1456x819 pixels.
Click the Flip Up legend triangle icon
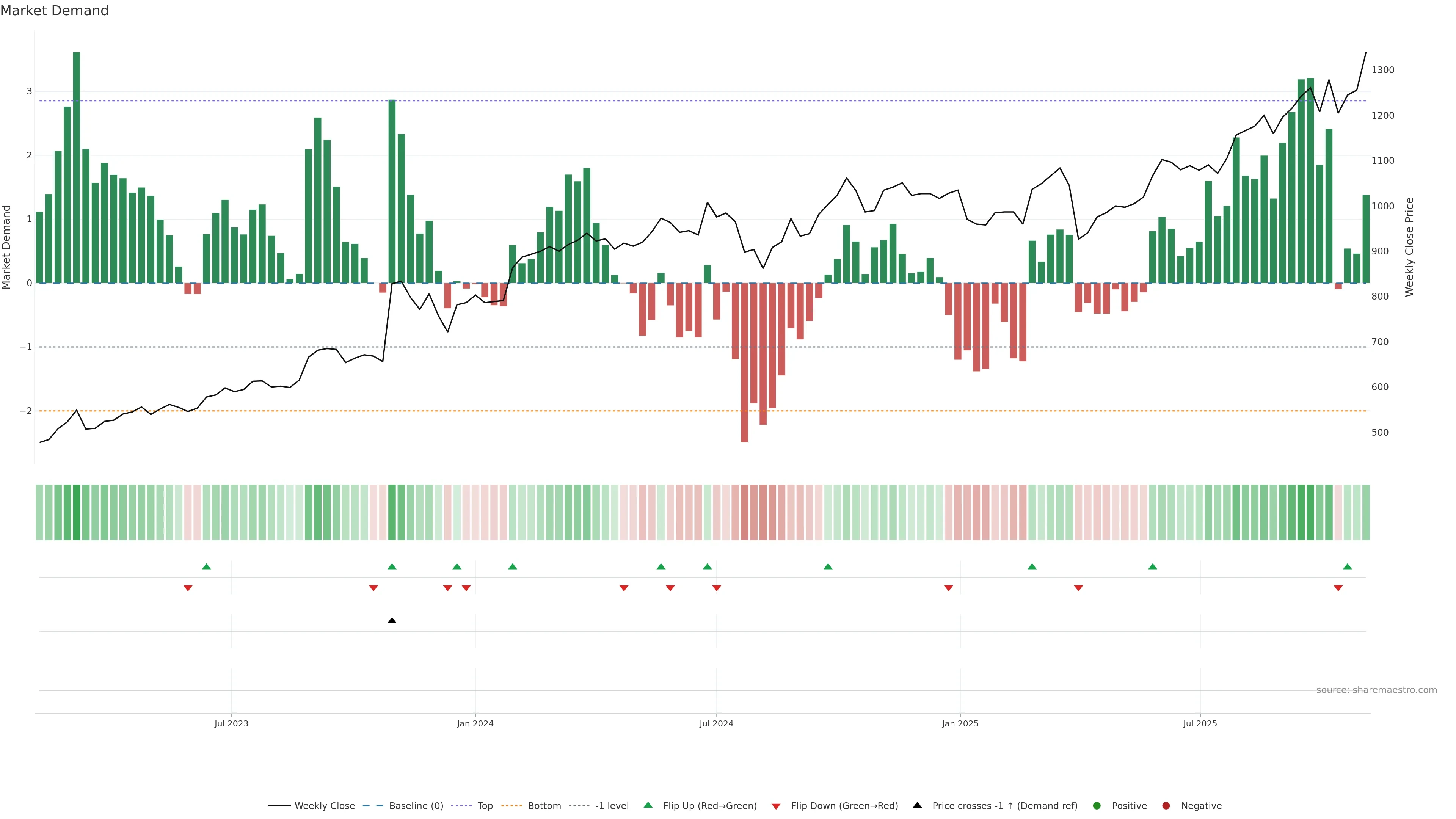648,805
